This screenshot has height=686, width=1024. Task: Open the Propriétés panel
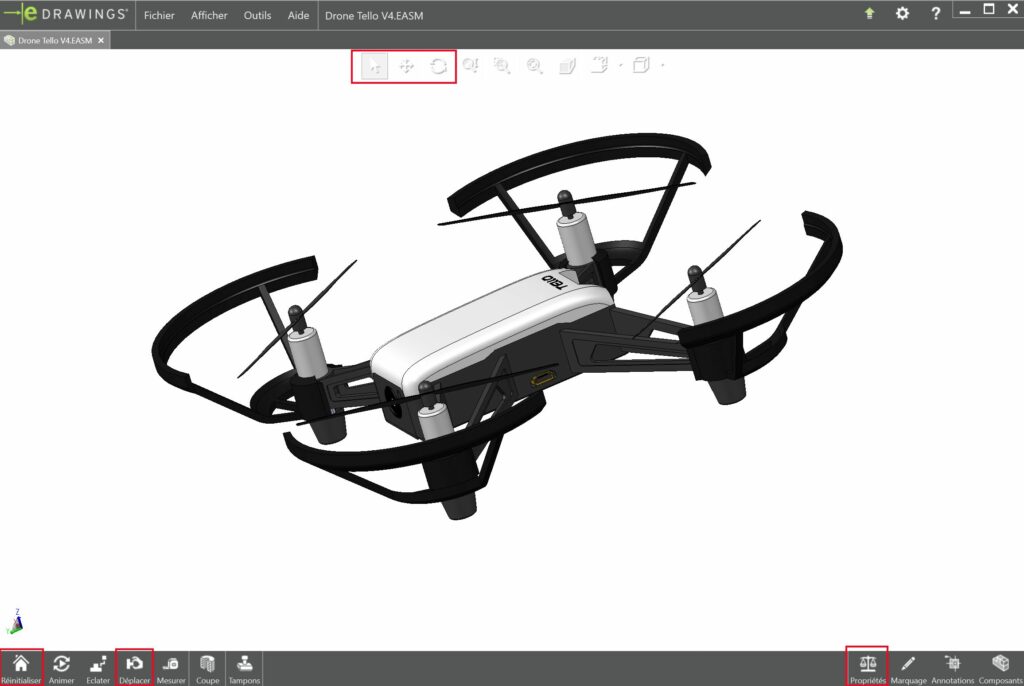(867, 668)
